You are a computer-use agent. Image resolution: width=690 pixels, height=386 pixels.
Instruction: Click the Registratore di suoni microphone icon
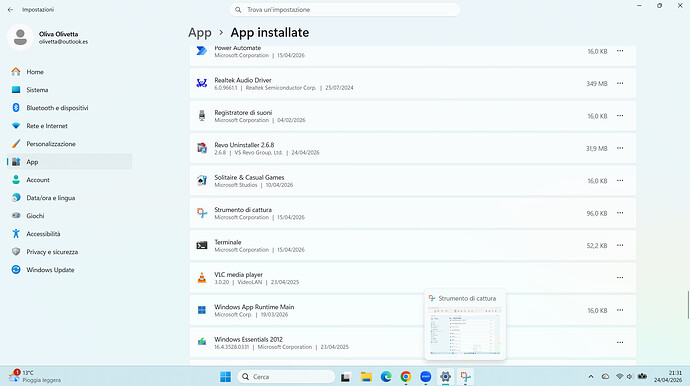pos(202,116)
